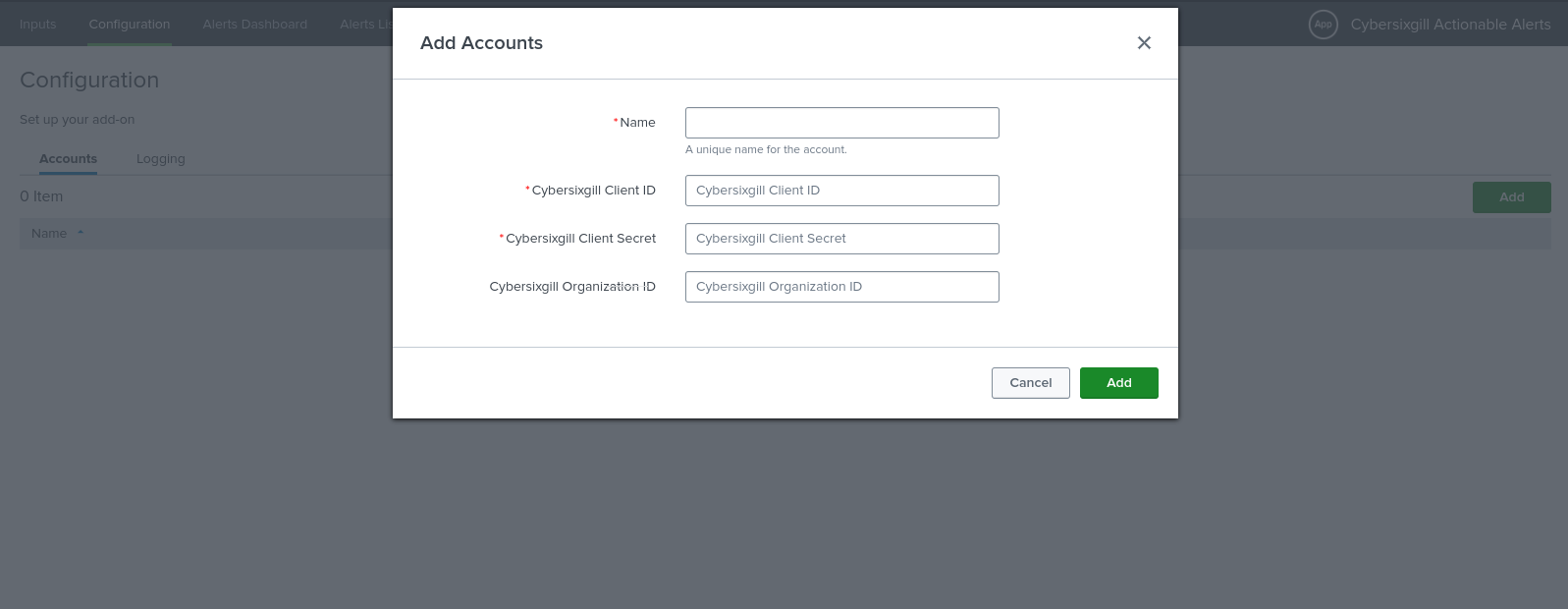Screen dimensions: 1568x609
Task: Click the Name input field
Action: pyautogui.click(x=842, y=123)
